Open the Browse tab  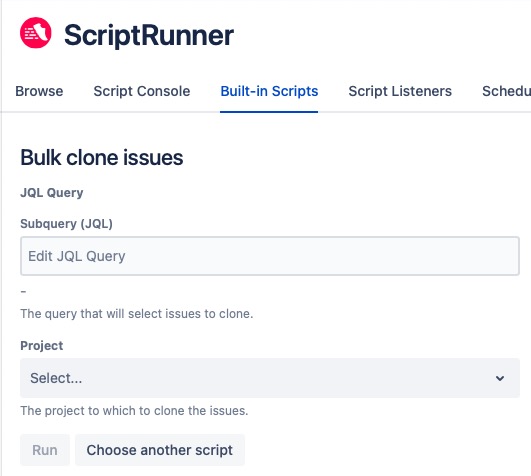click(39, 91)
